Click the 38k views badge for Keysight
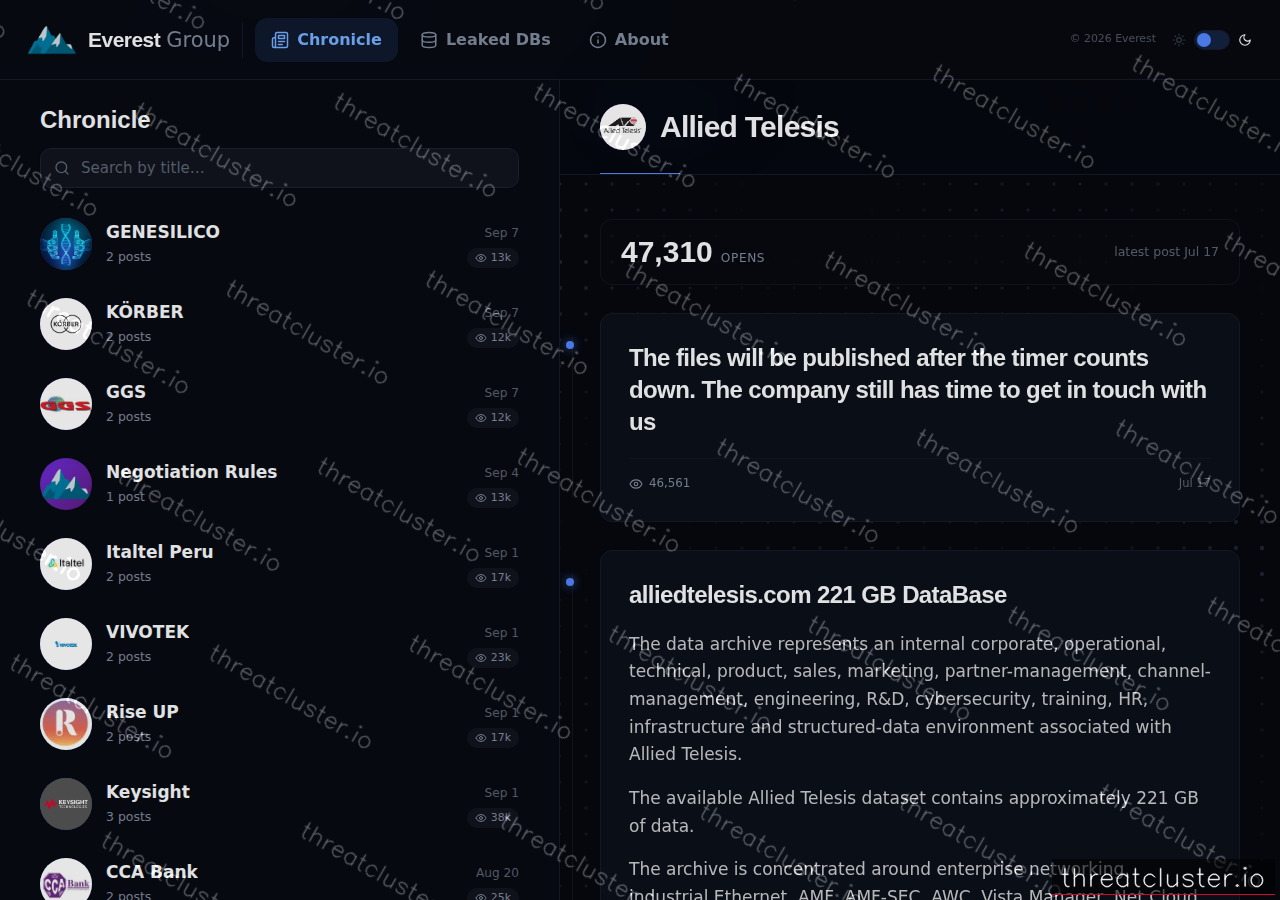1280x900 pixels. (x=493, y=818)
